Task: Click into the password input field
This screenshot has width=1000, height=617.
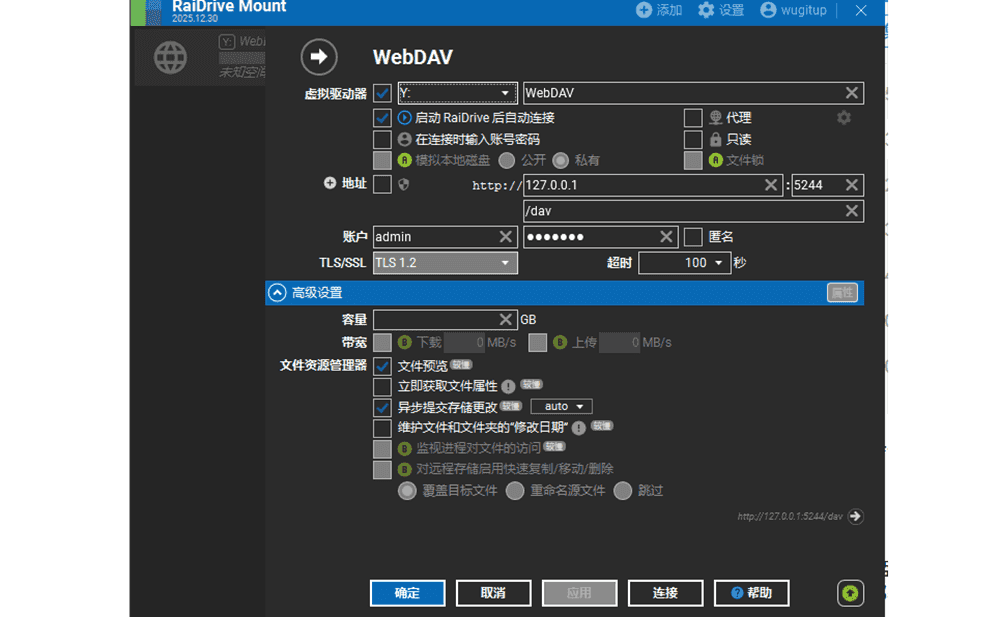Action: coord(590,237)
